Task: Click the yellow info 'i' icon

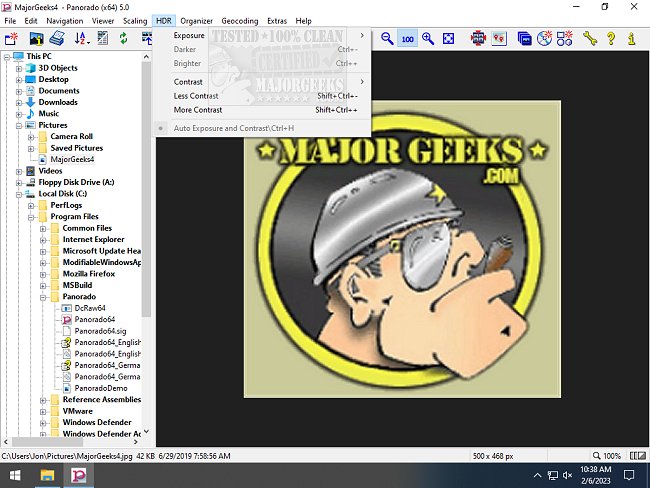Action: 631,39
